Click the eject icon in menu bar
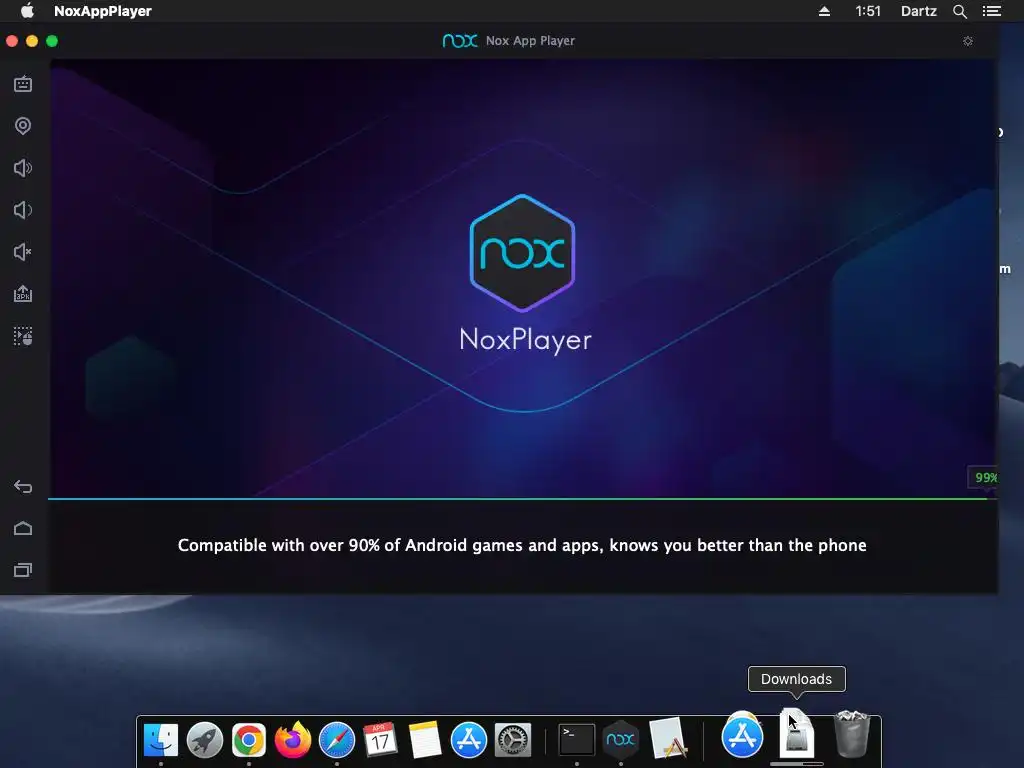1024x768 pixels. point(824,11)
